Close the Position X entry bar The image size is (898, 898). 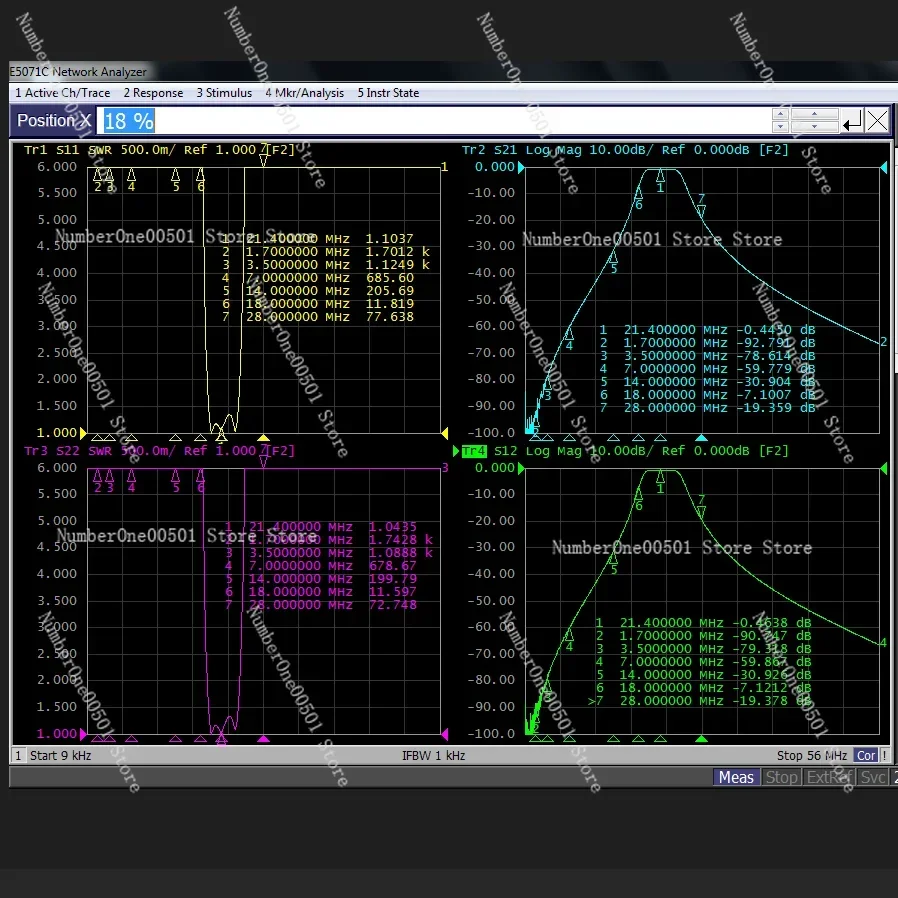coord(877,121)
